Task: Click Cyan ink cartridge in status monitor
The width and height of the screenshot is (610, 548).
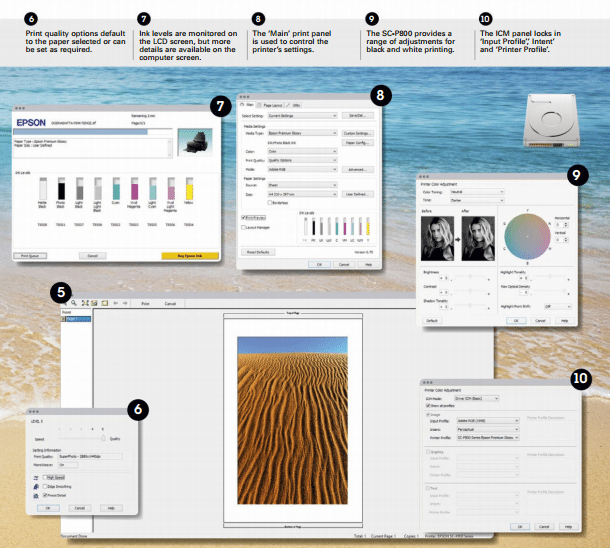Action: pyautogui.click(x=116, y=189)
